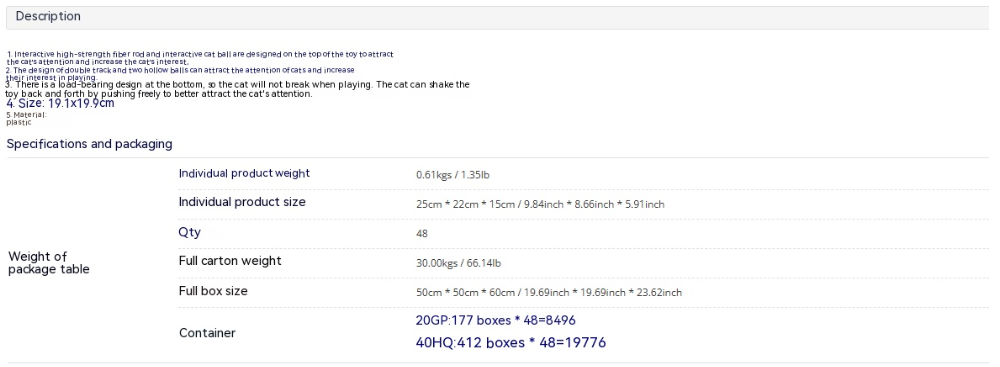Click the Individual product weight label

pos(244,173)
